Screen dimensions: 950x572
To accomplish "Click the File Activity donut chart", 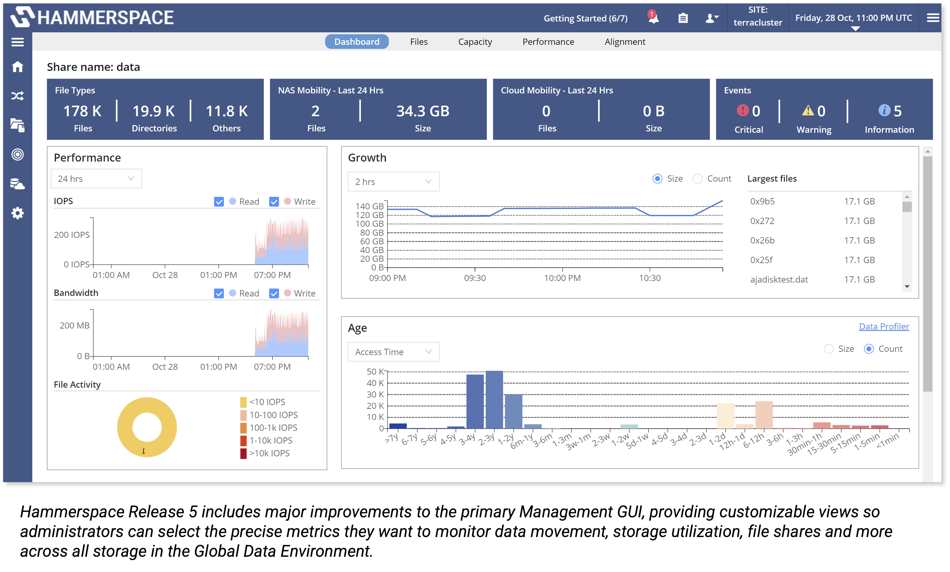I will [147, 427].
